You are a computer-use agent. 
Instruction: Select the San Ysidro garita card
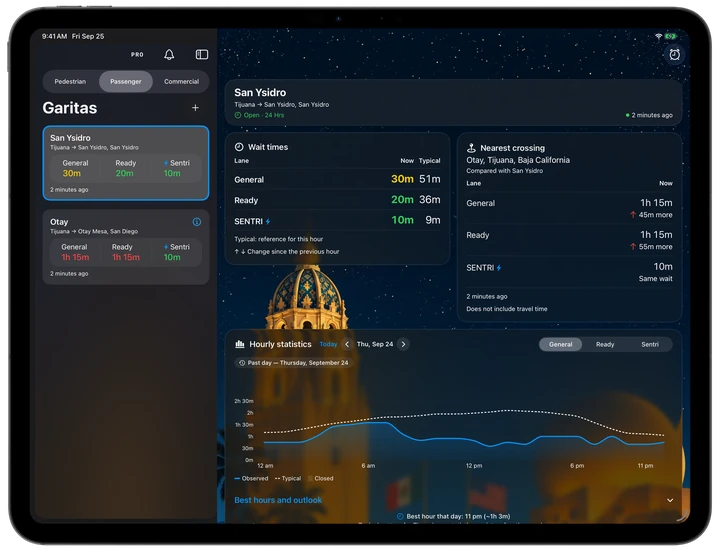[x=126, y=163]
